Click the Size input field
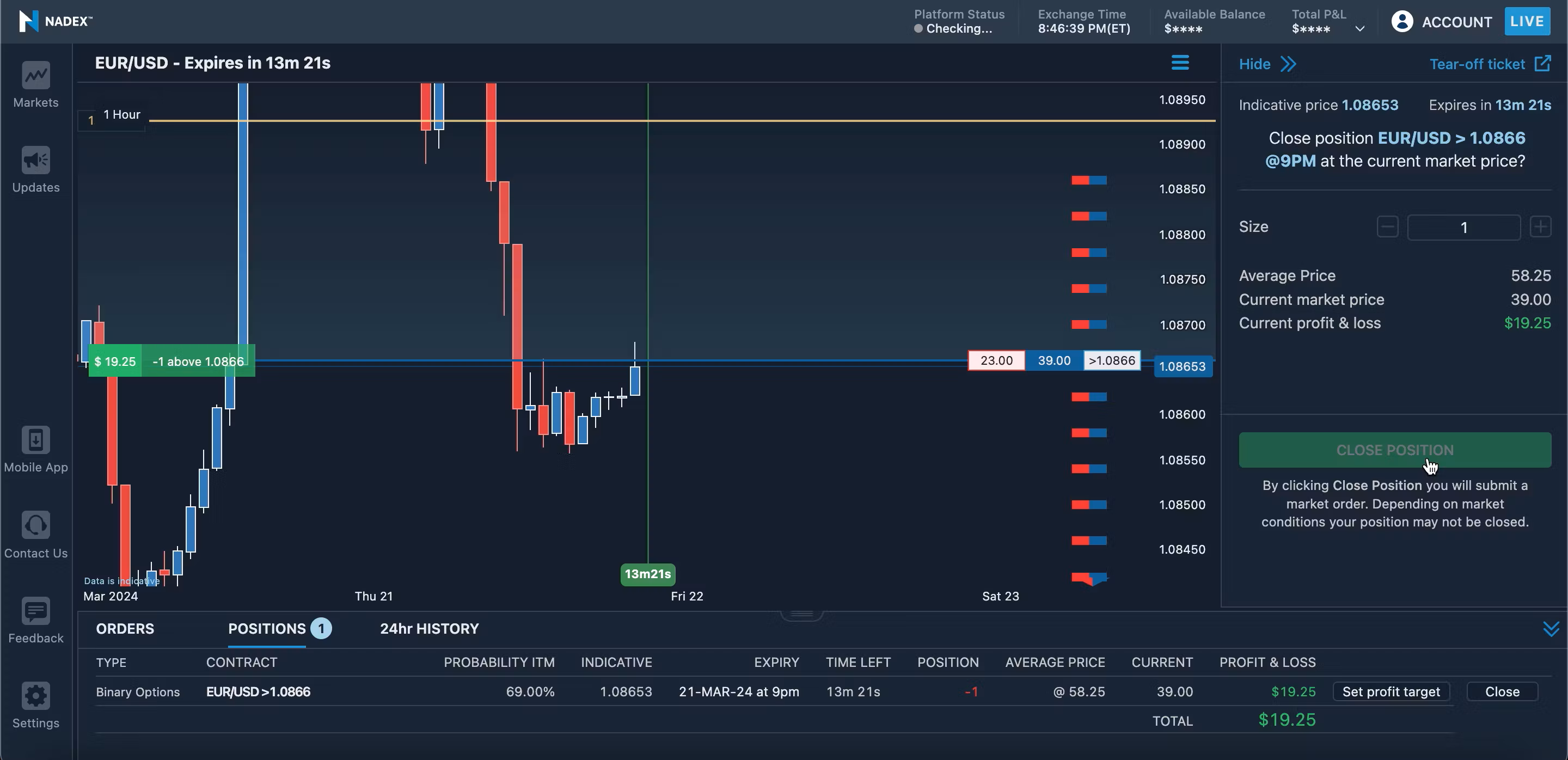Image resolution: width=1568 pixels, height=760 pixels. [1463, 228]
